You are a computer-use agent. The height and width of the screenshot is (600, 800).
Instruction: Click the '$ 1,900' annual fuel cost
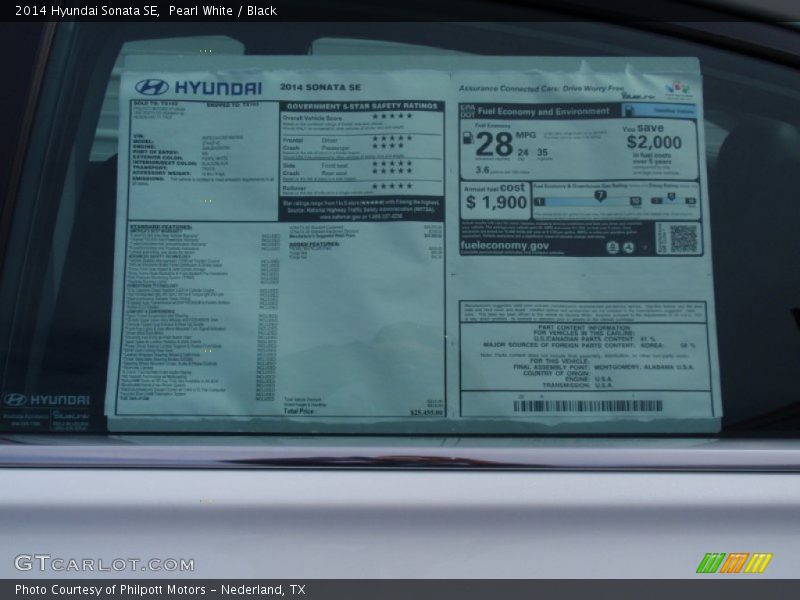click(496, 203)
